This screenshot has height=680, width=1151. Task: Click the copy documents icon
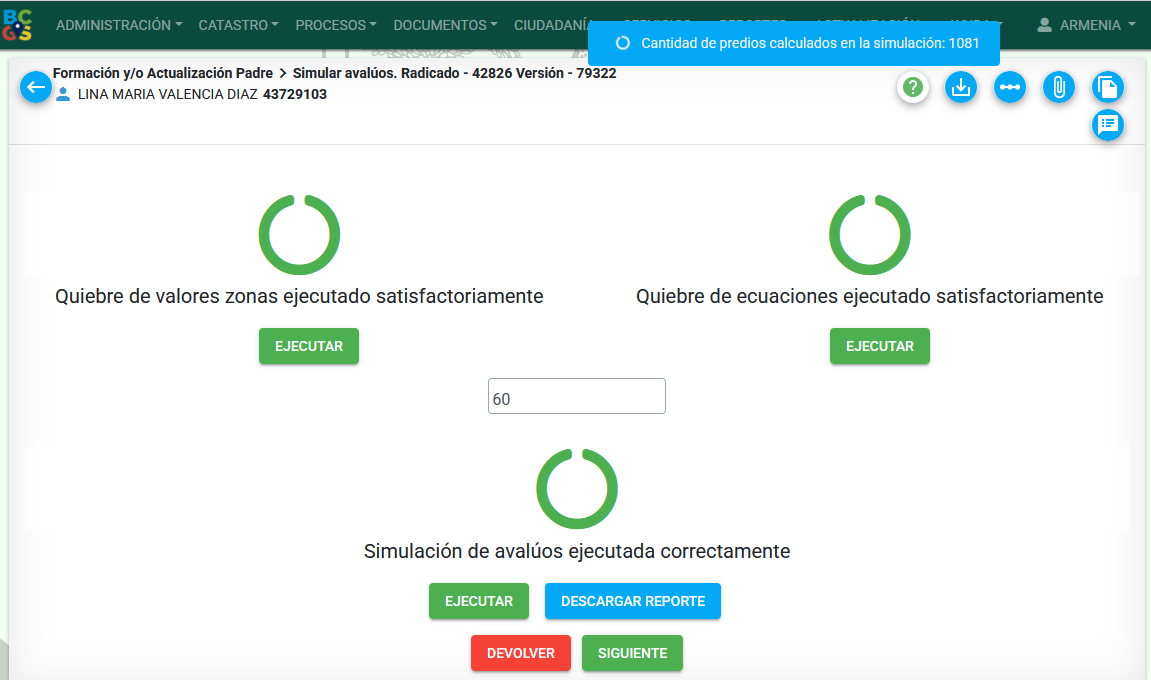coord(1108,88)
